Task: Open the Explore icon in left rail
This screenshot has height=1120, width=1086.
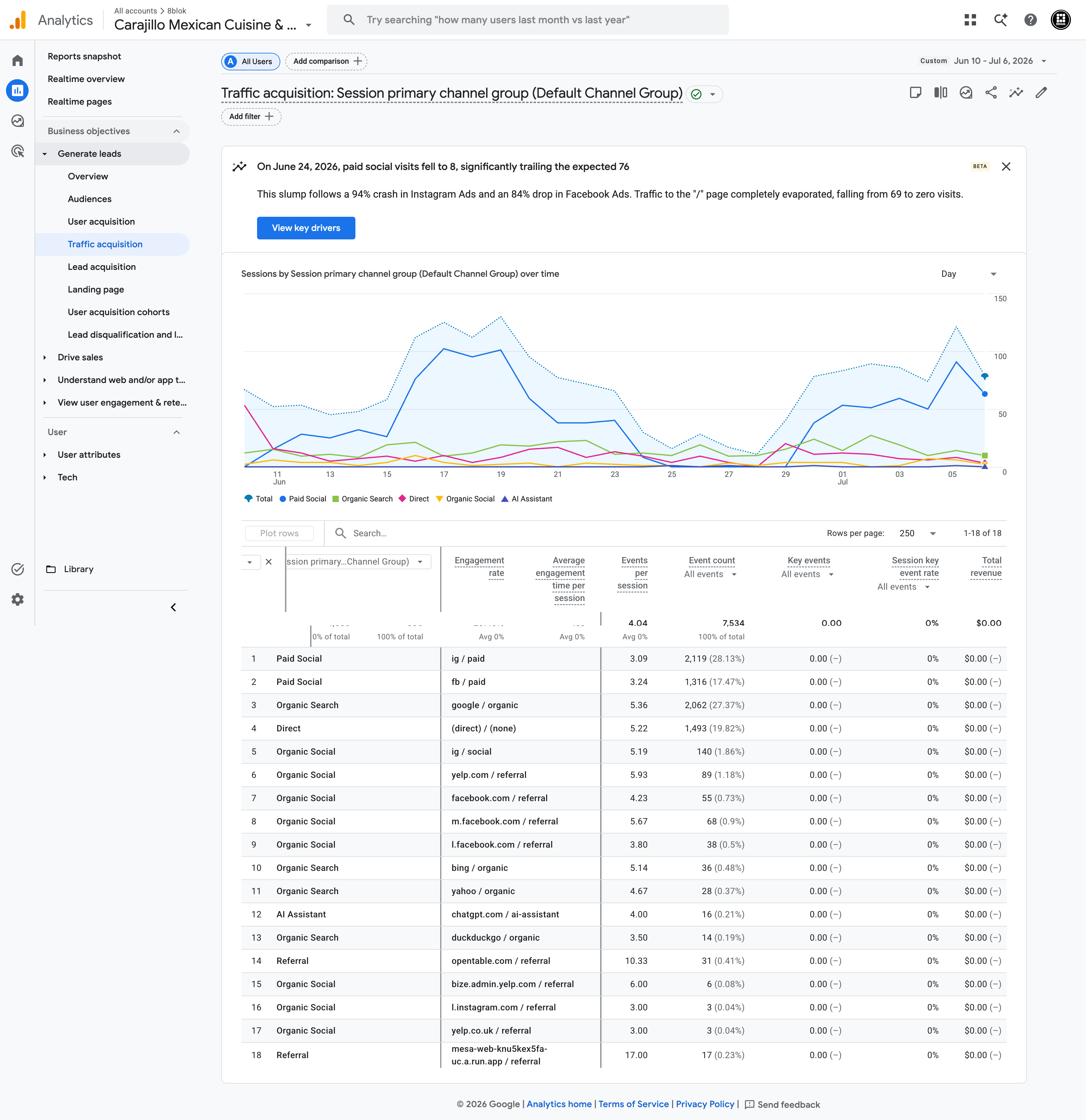Action: [18, 121]
